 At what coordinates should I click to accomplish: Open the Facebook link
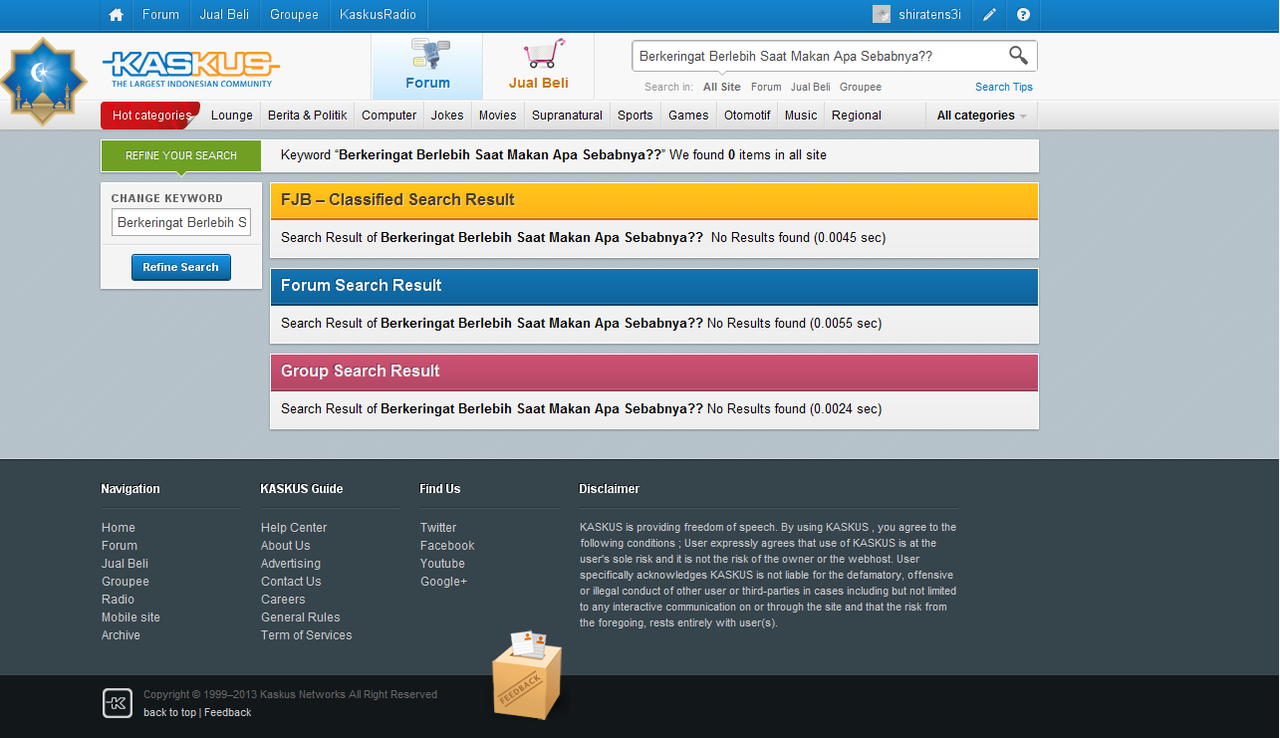point(447,546)
